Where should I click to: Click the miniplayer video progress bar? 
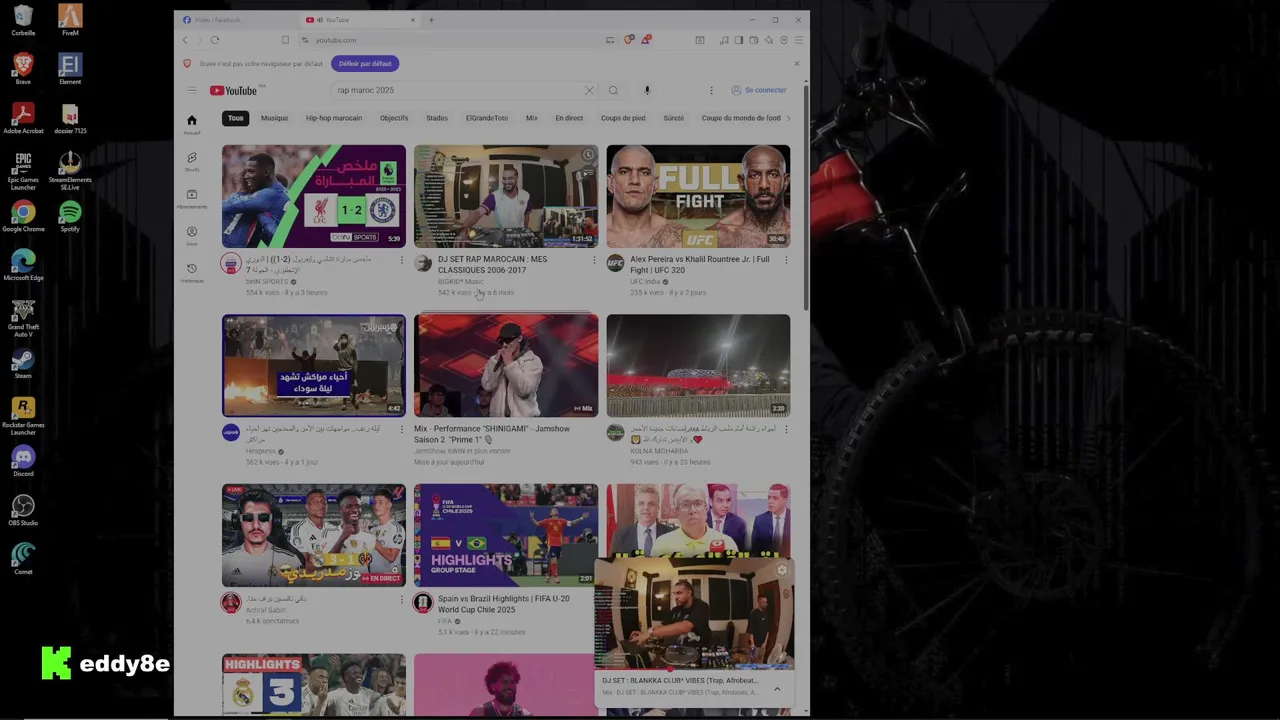pyautogui.click(x=694, y=669)
